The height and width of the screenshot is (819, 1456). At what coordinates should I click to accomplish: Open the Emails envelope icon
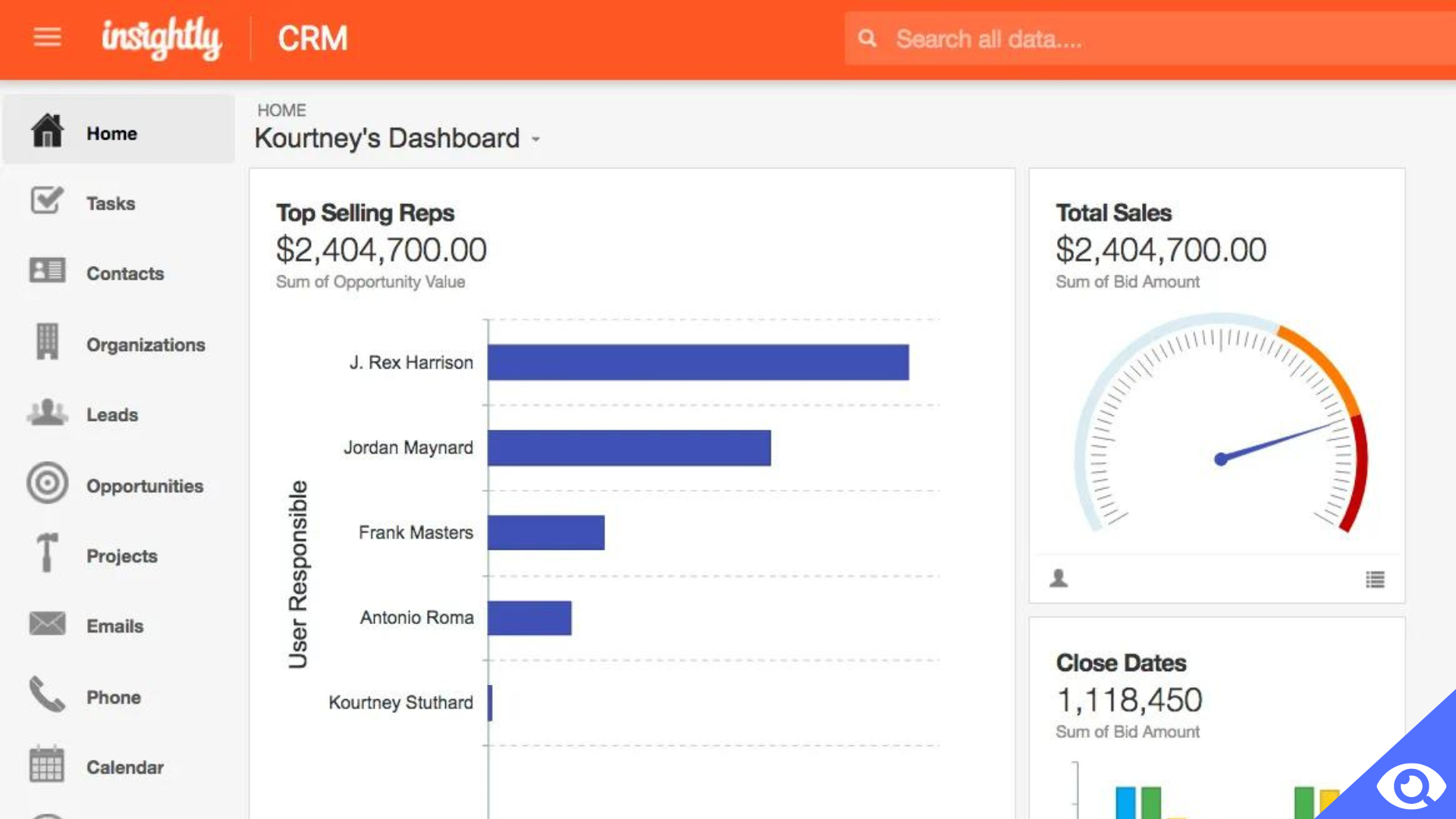click(x=45, y=624)
